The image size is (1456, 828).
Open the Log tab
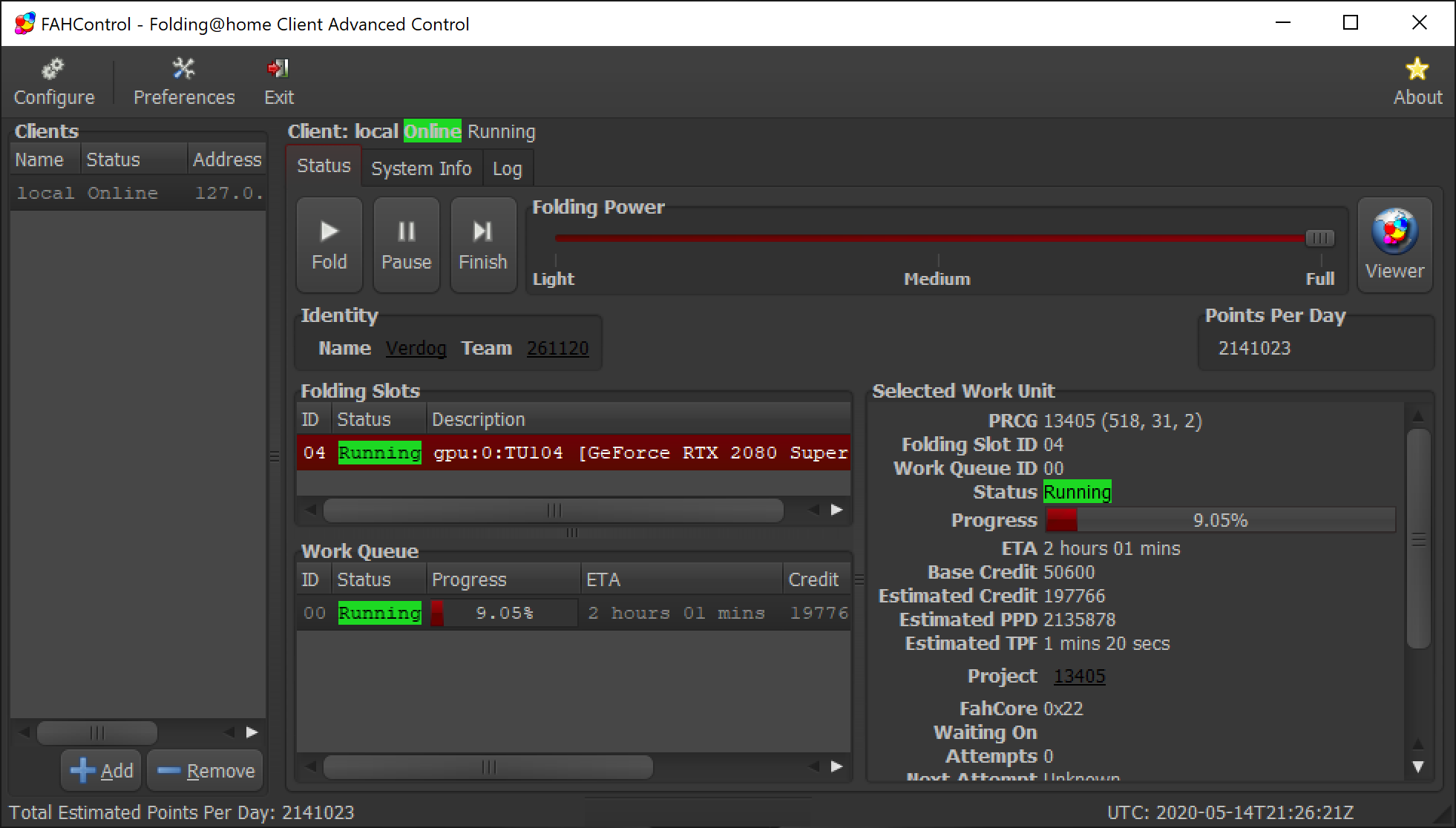[508, 168]
